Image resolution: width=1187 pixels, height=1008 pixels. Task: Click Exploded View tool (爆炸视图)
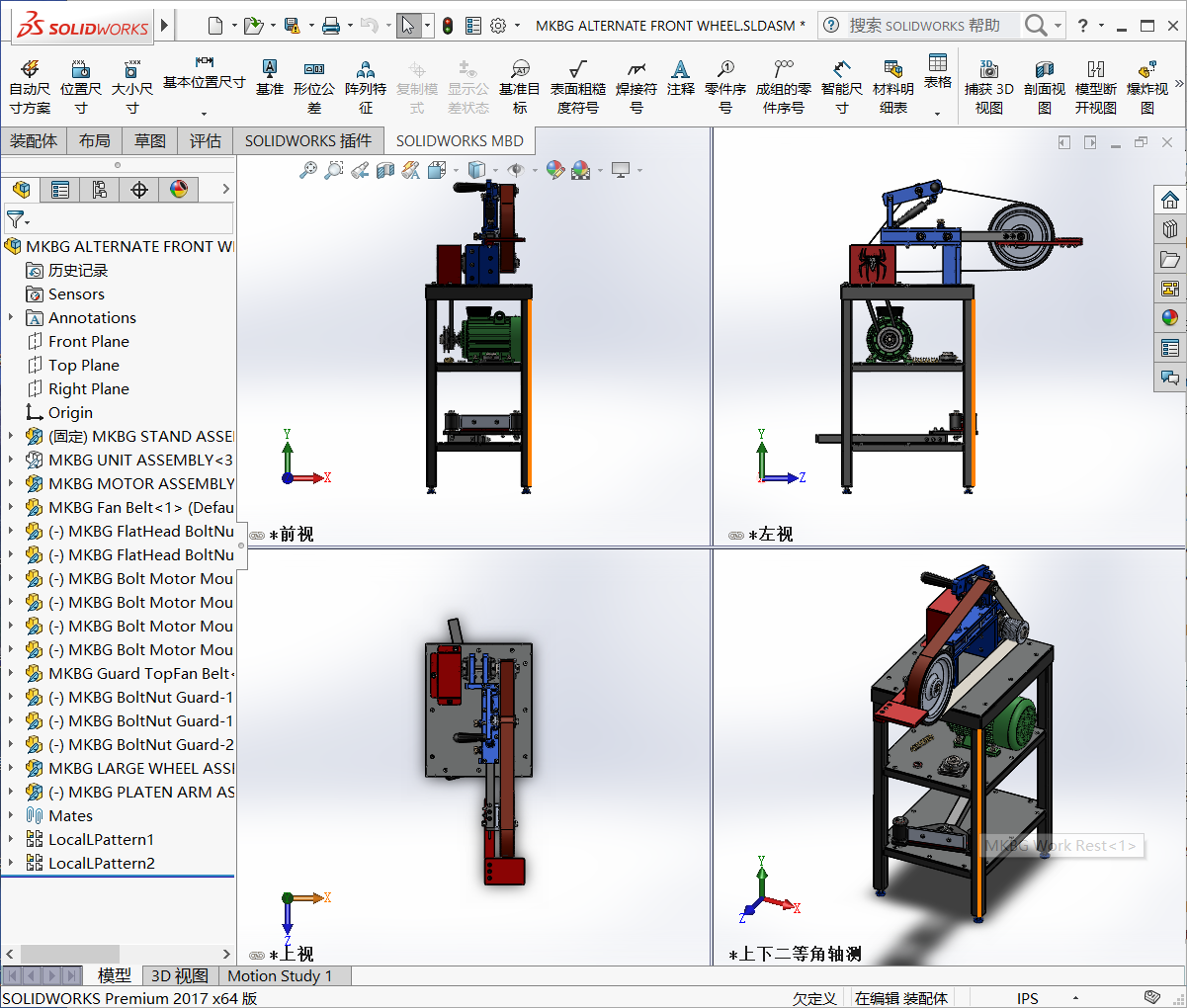(x=1147, y=86)
